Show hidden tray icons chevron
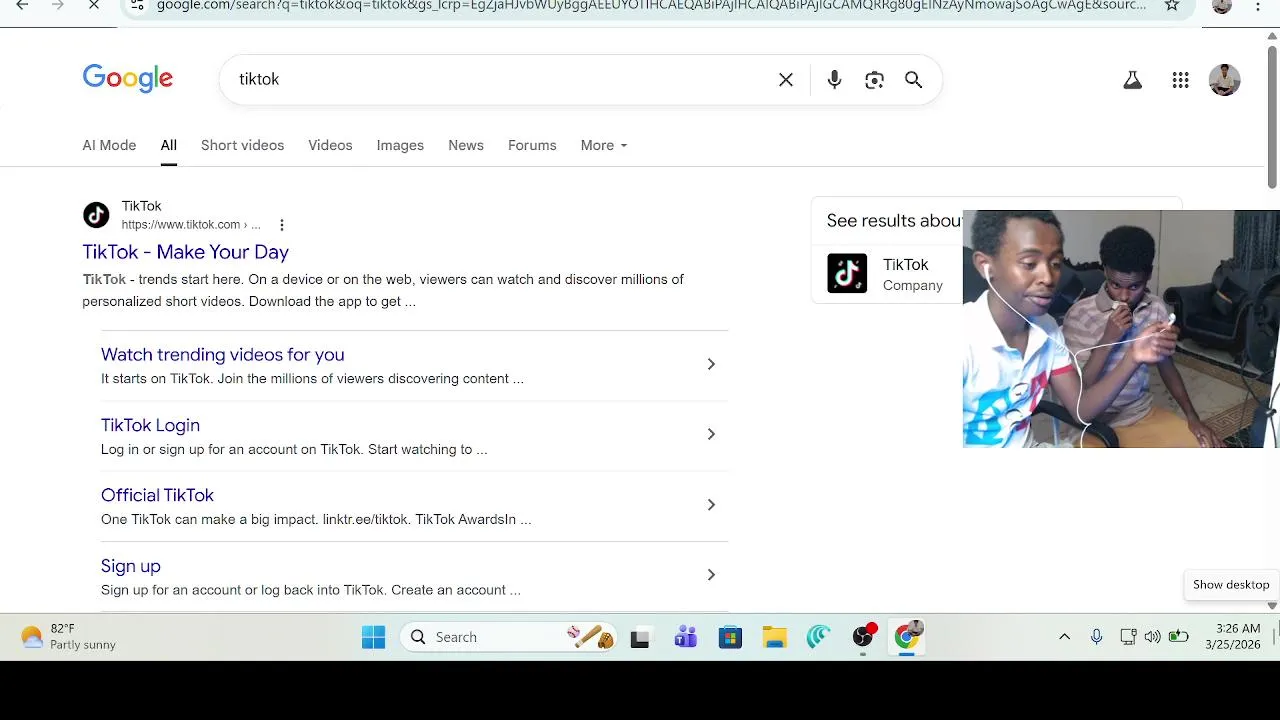The height and width of the screenshot is (720, 1280). (1064, 637)
